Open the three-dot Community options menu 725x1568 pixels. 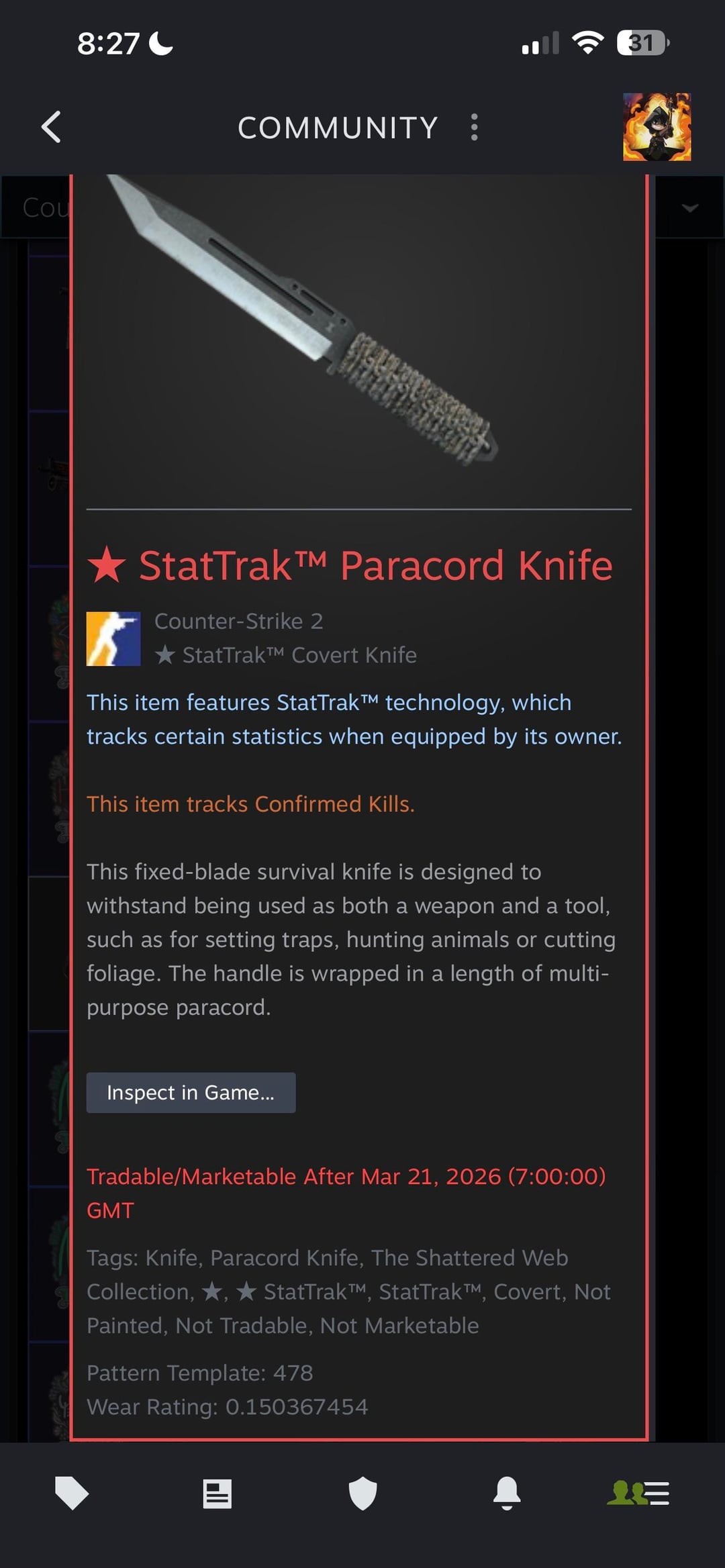tap(475, 127)
